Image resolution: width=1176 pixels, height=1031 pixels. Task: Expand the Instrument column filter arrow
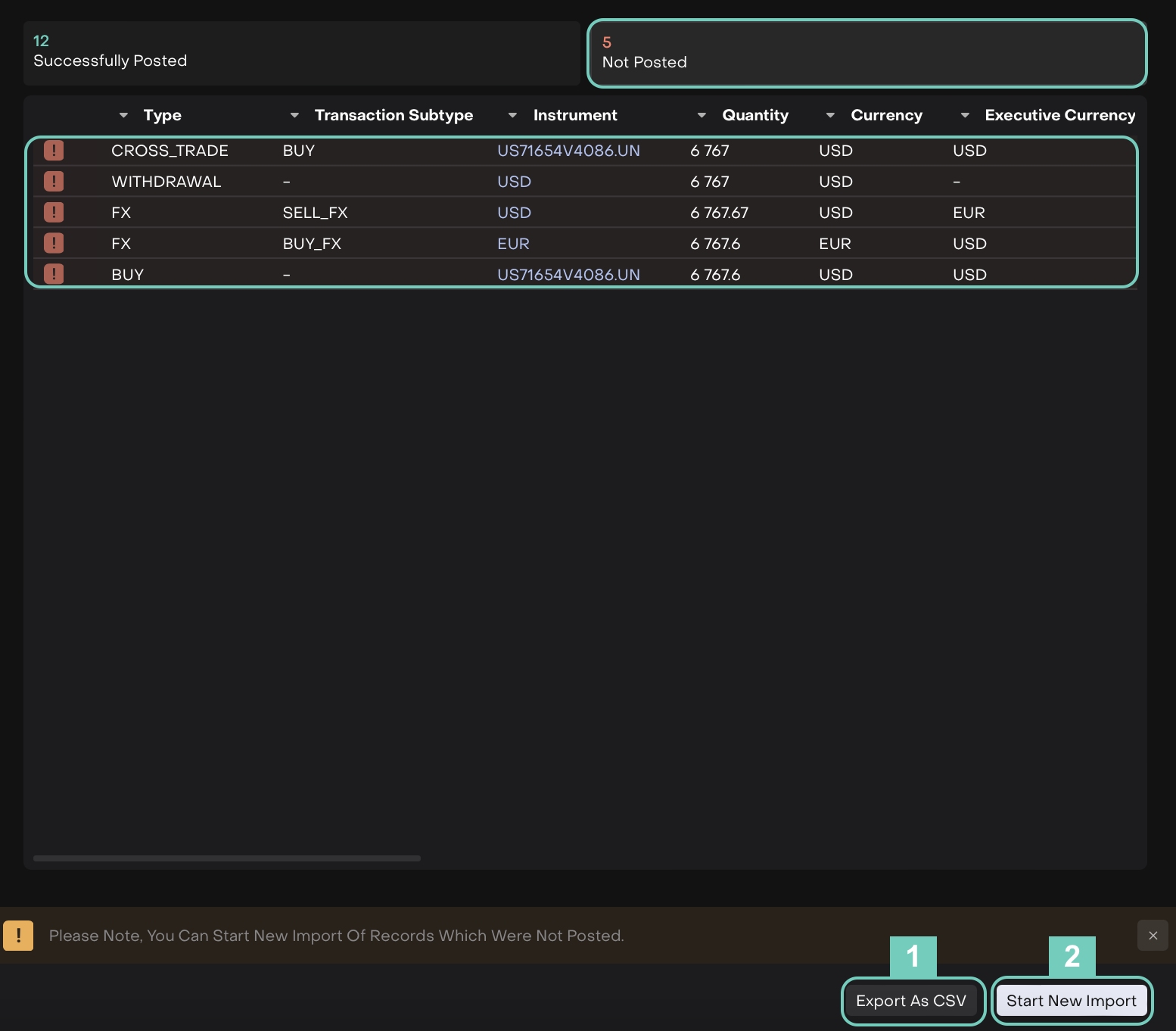[512, 116]
